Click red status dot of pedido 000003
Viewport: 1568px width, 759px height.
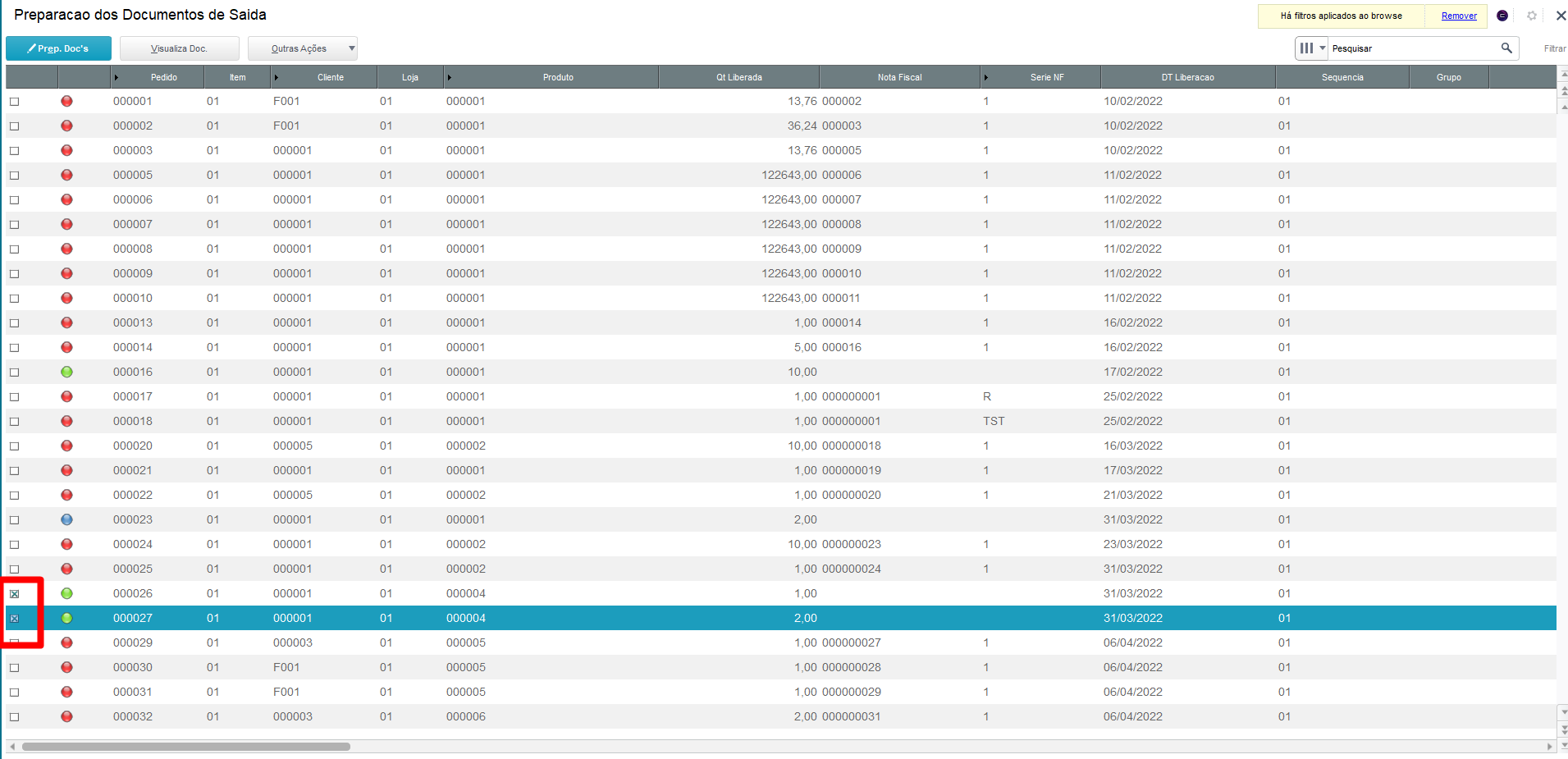click(x=66, y=150)
